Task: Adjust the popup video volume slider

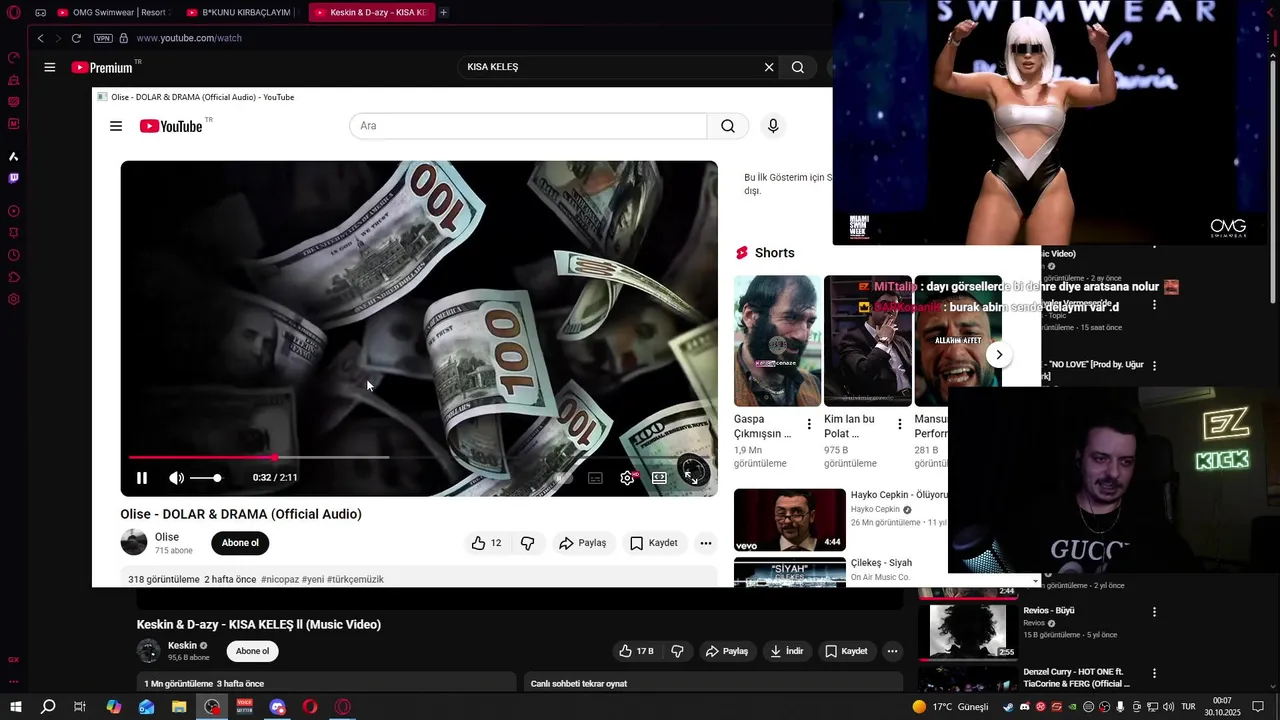Action: [205, 478]
